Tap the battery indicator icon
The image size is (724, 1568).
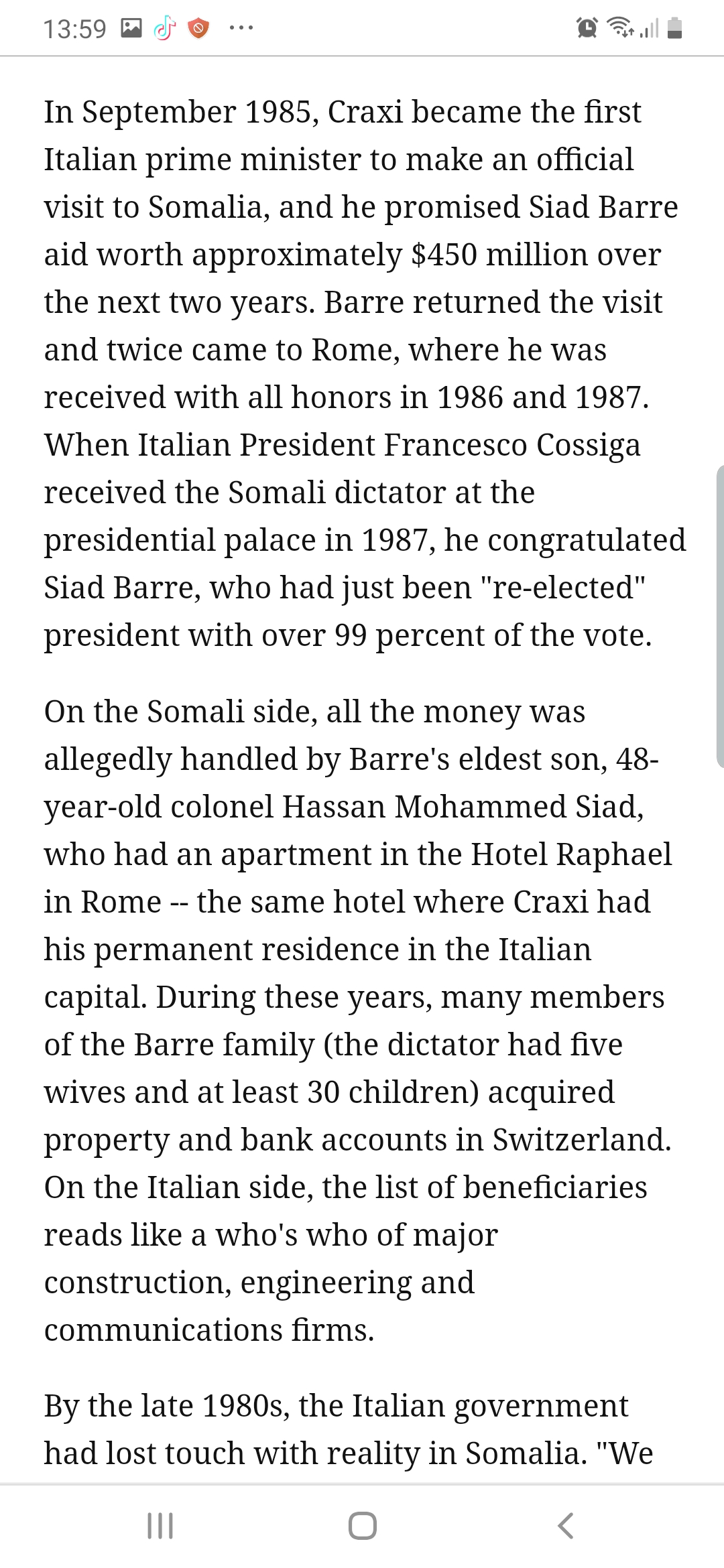(676, 28)
